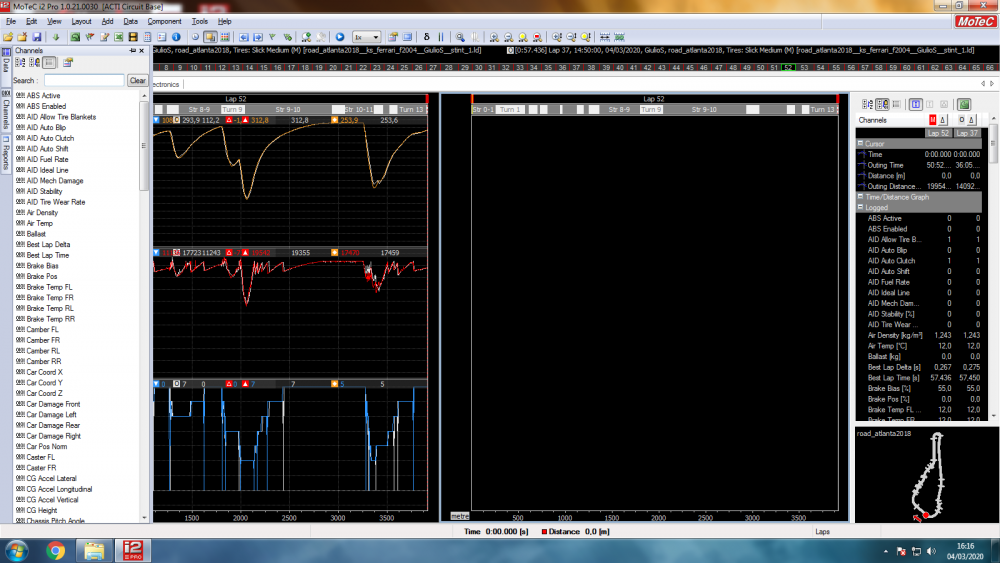The width and height of the screenshot is (1000, 563).
Task: Click the Best Lap Time [s] row
Action: click(918, 377)
